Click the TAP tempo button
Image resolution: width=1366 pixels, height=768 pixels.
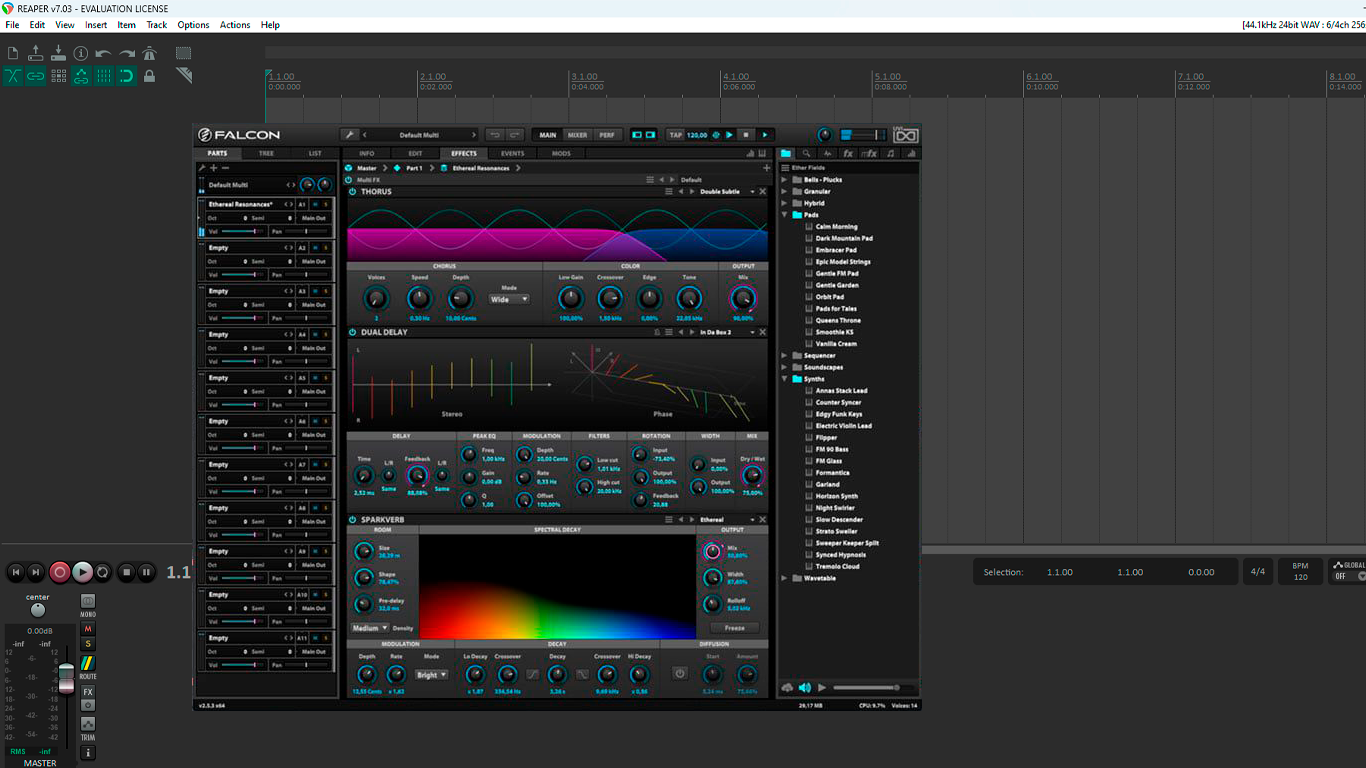pos(676,135)
